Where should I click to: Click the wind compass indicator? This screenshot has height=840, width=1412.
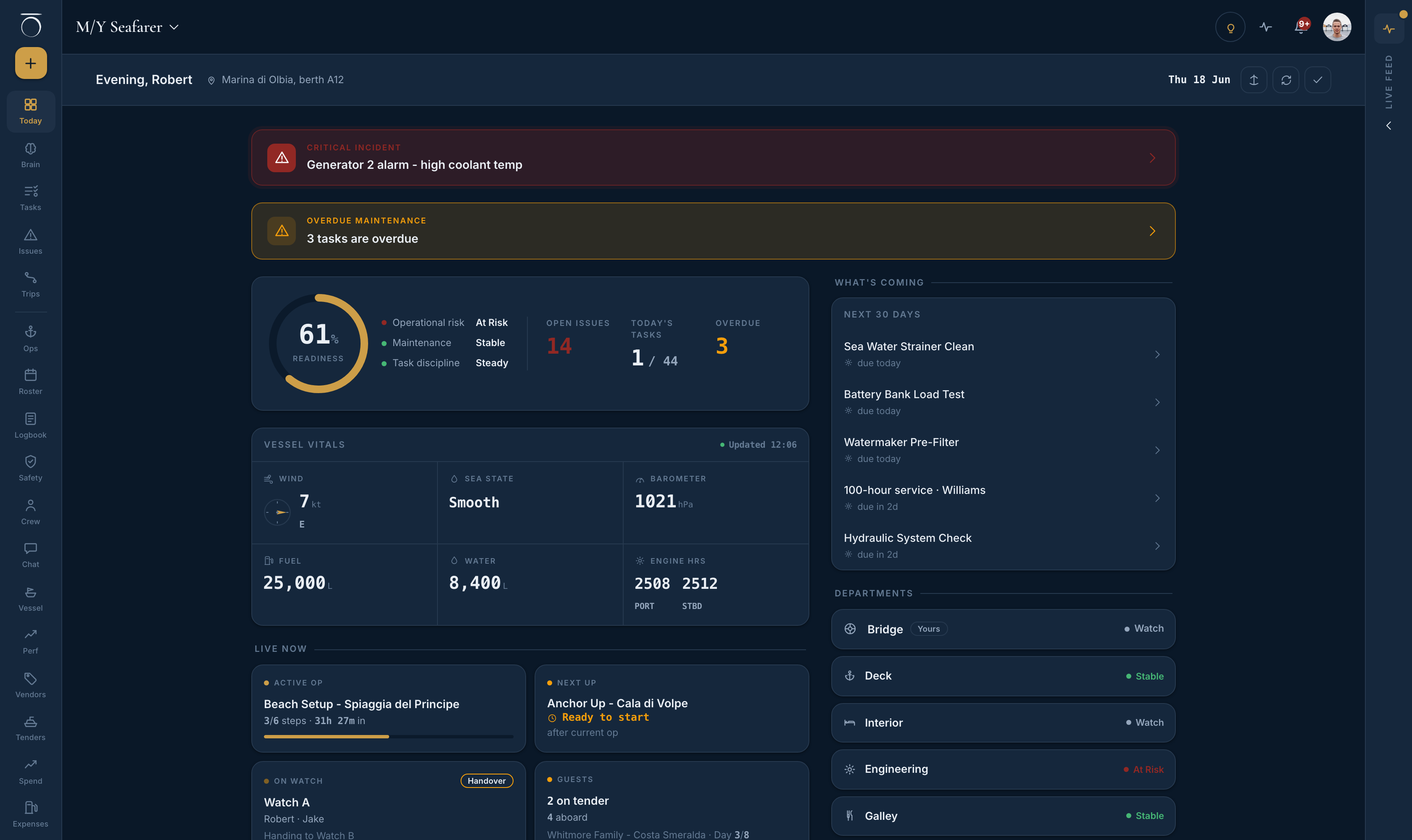click(277, 512)
